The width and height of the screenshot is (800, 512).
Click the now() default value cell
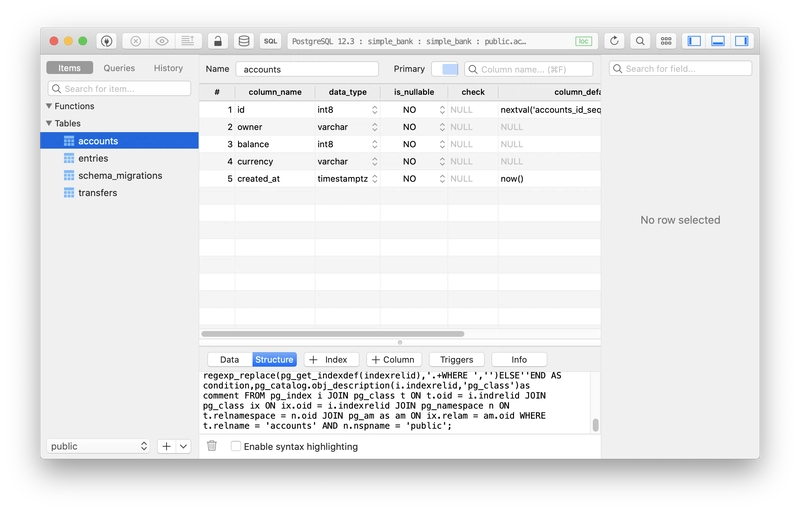[x=549, y=179]
